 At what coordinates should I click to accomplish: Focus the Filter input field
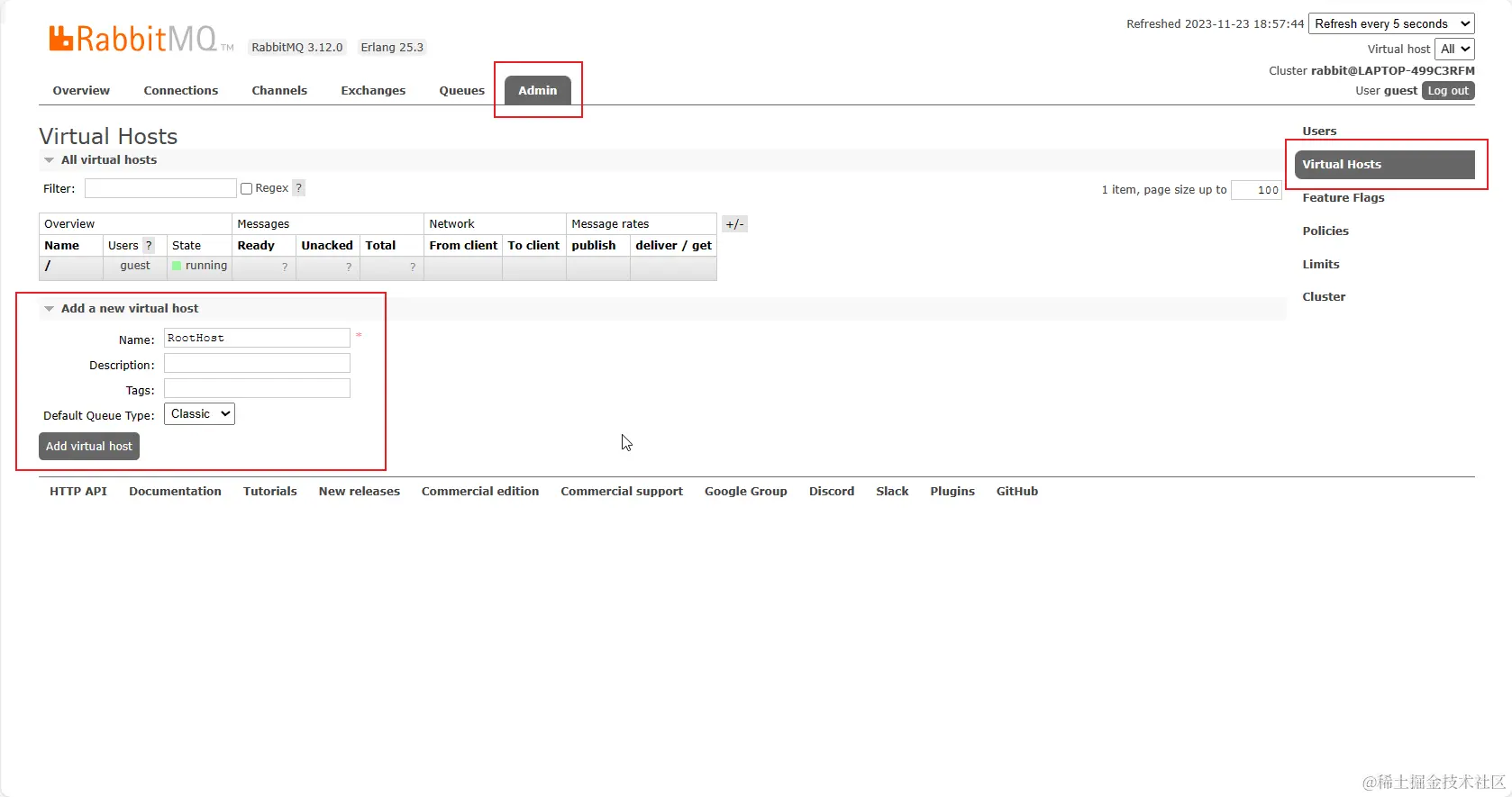pyautogui.click(x=160, y=188)
